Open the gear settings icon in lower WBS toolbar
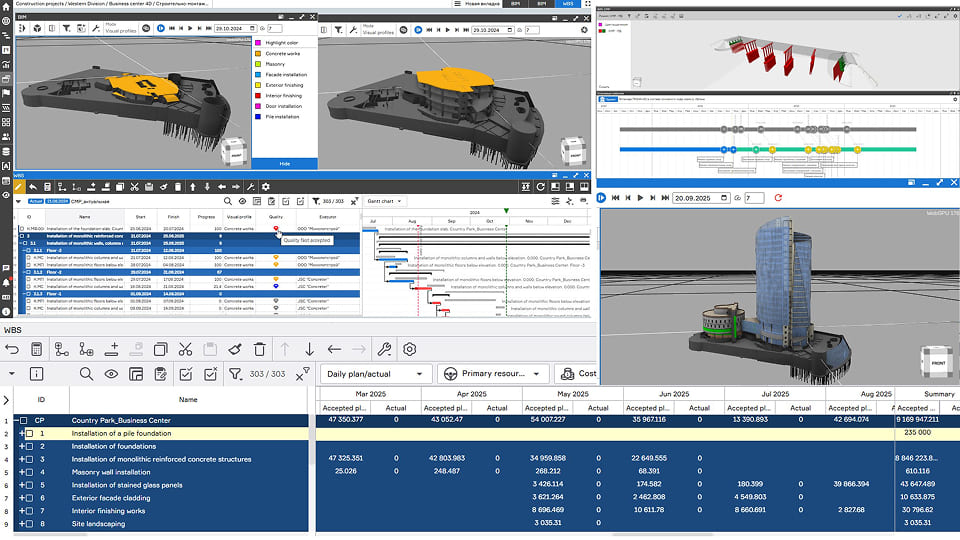This screenshot has width=960, height=540. pyautogui.click(x=409, y=349)
